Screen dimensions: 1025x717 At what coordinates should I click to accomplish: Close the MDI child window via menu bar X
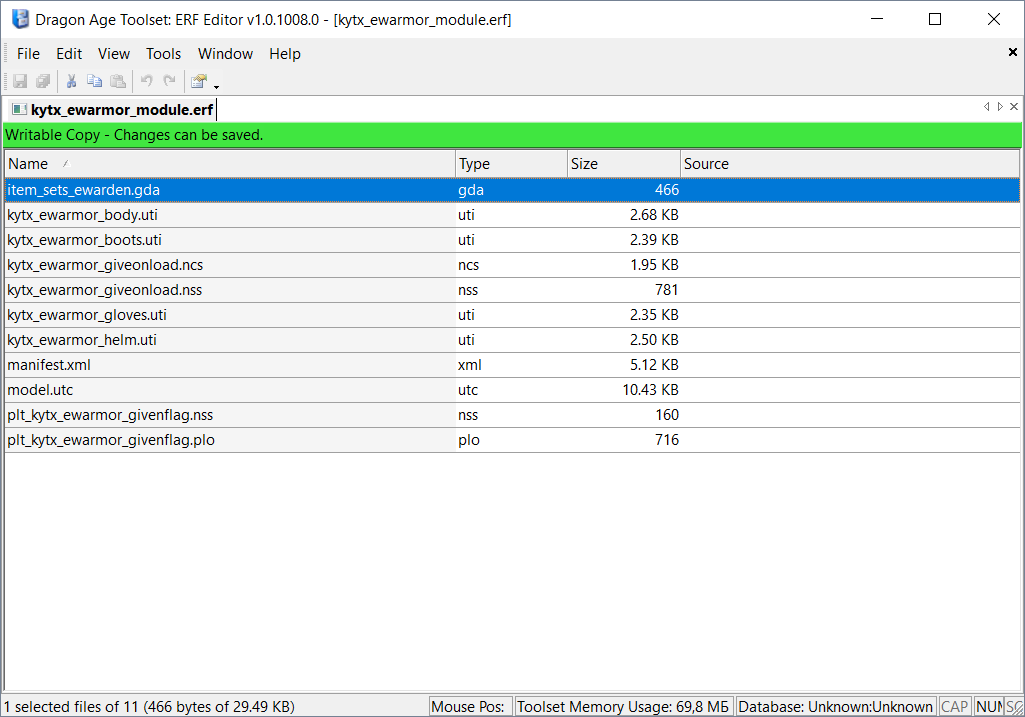(1013, 52)
